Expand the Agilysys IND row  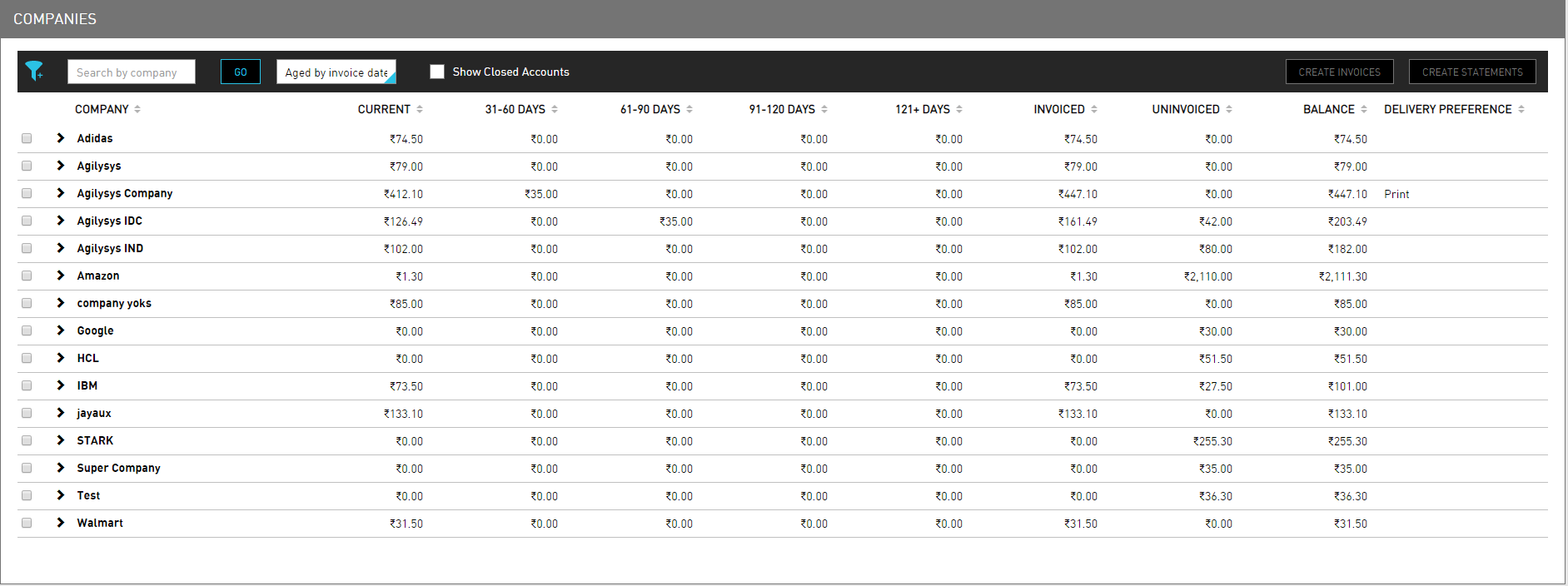[x=60, y=248]
